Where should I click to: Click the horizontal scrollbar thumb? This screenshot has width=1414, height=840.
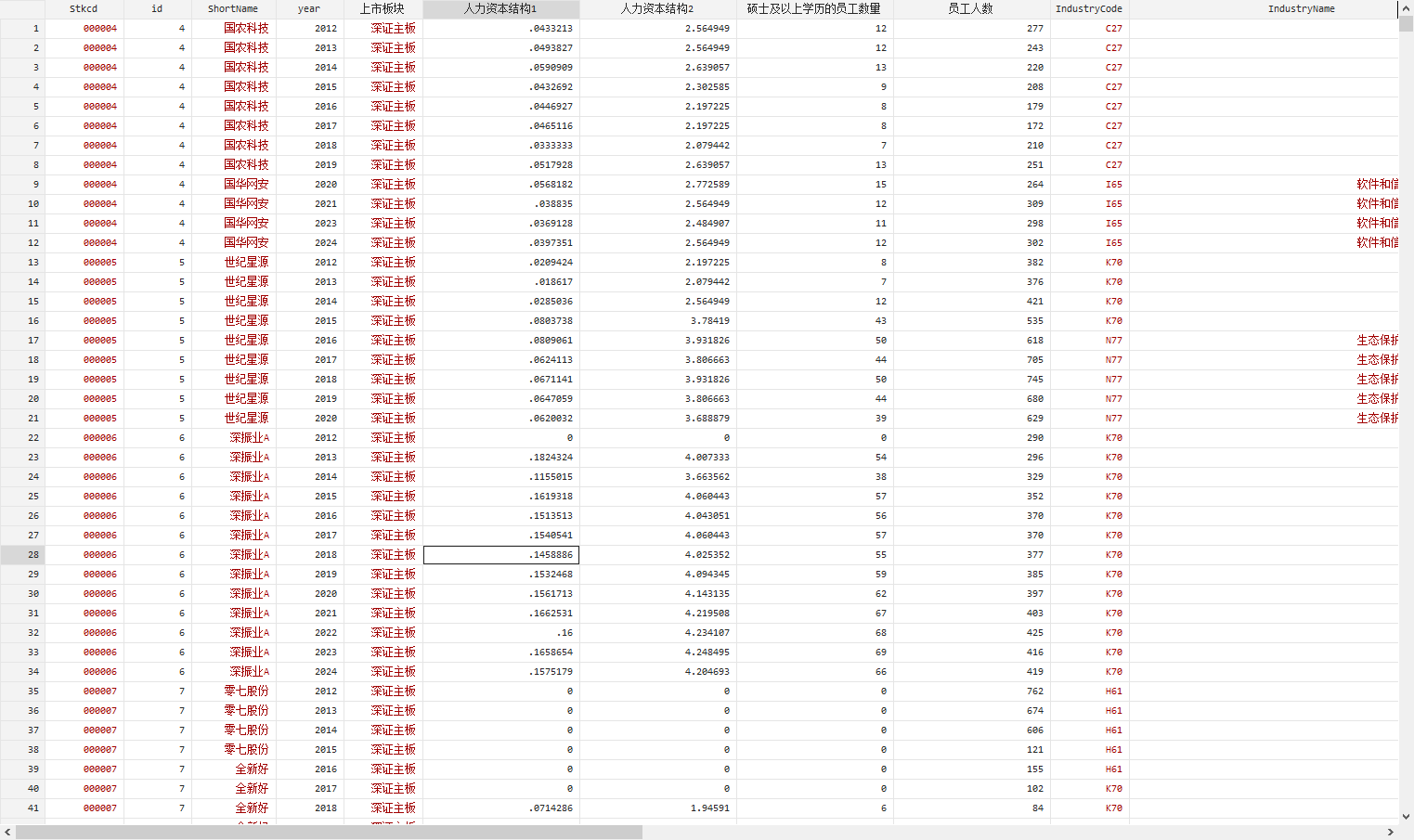pos(329,833)
